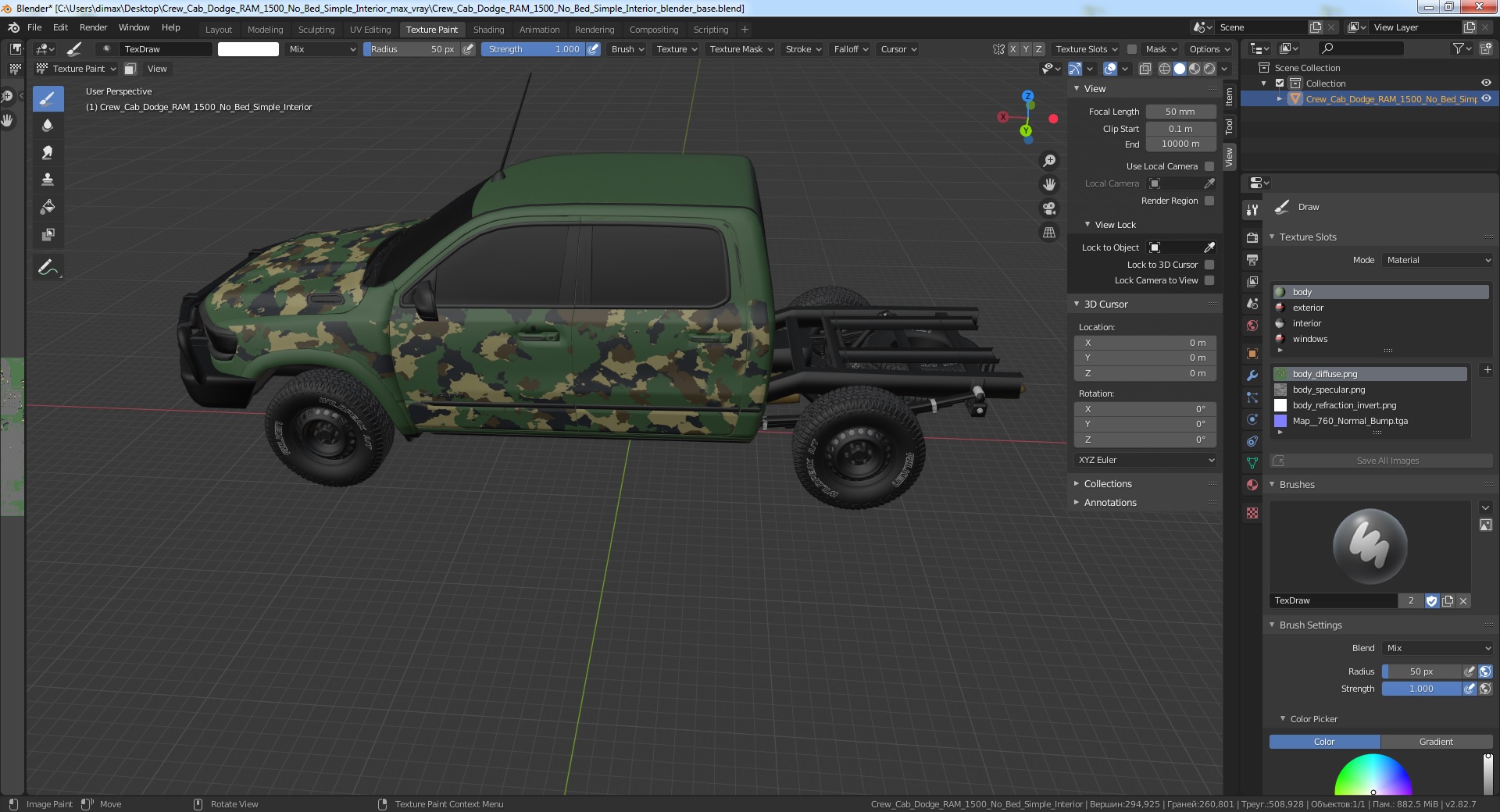Switch to the Sculpting workspace tab

[x=316, y=30]
